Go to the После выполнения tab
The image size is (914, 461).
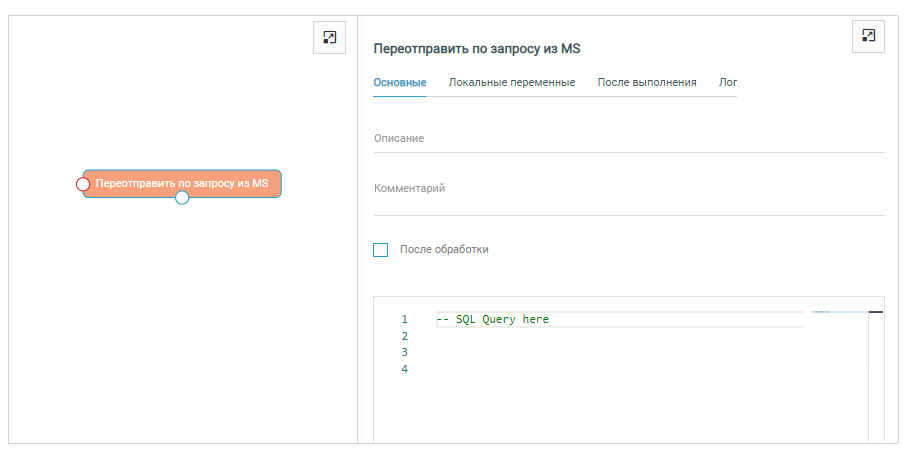pyautogui.click(x=647, y=82)
